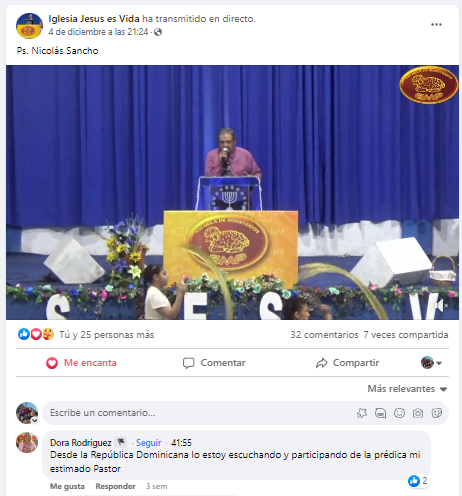Toggle the Me encanta reaction
Image resolution: width=462 pixels, height=496 pixels.
81,363
